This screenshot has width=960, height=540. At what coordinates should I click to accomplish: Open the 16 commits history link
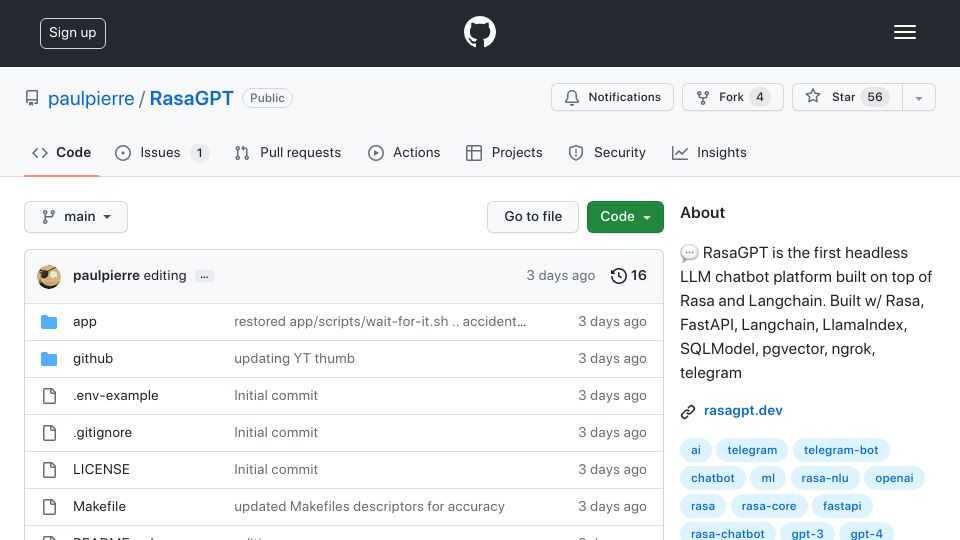point(629,276)
